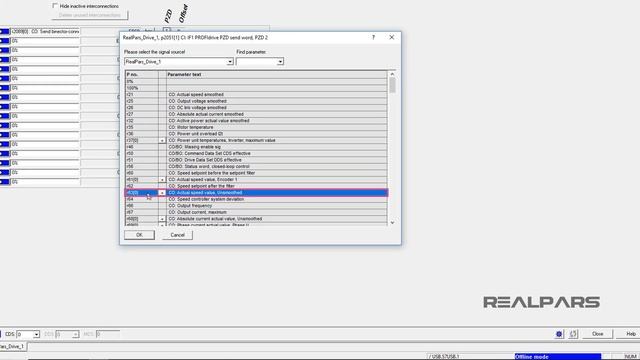
Task: Expand index dropdown for r68[0] row
Action: tap(162, 219)
